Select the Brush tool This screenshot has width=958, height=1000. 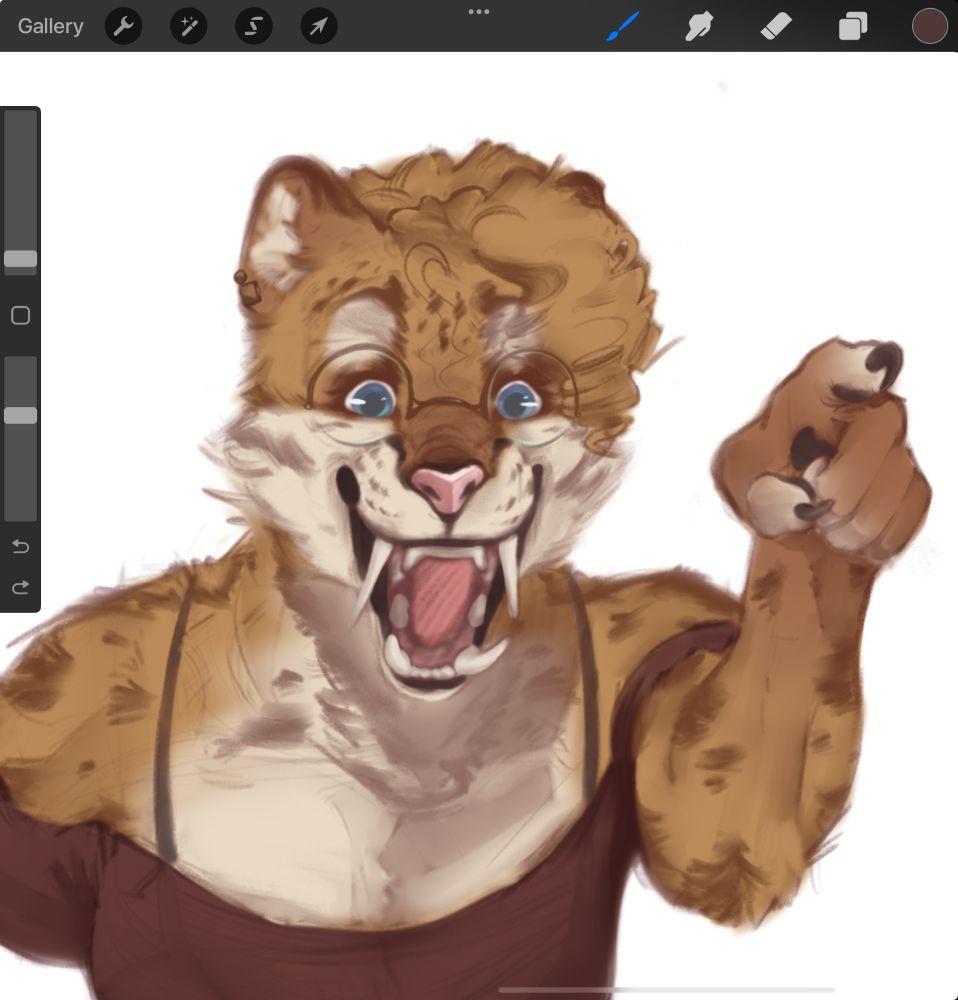[x=622, y=26]
